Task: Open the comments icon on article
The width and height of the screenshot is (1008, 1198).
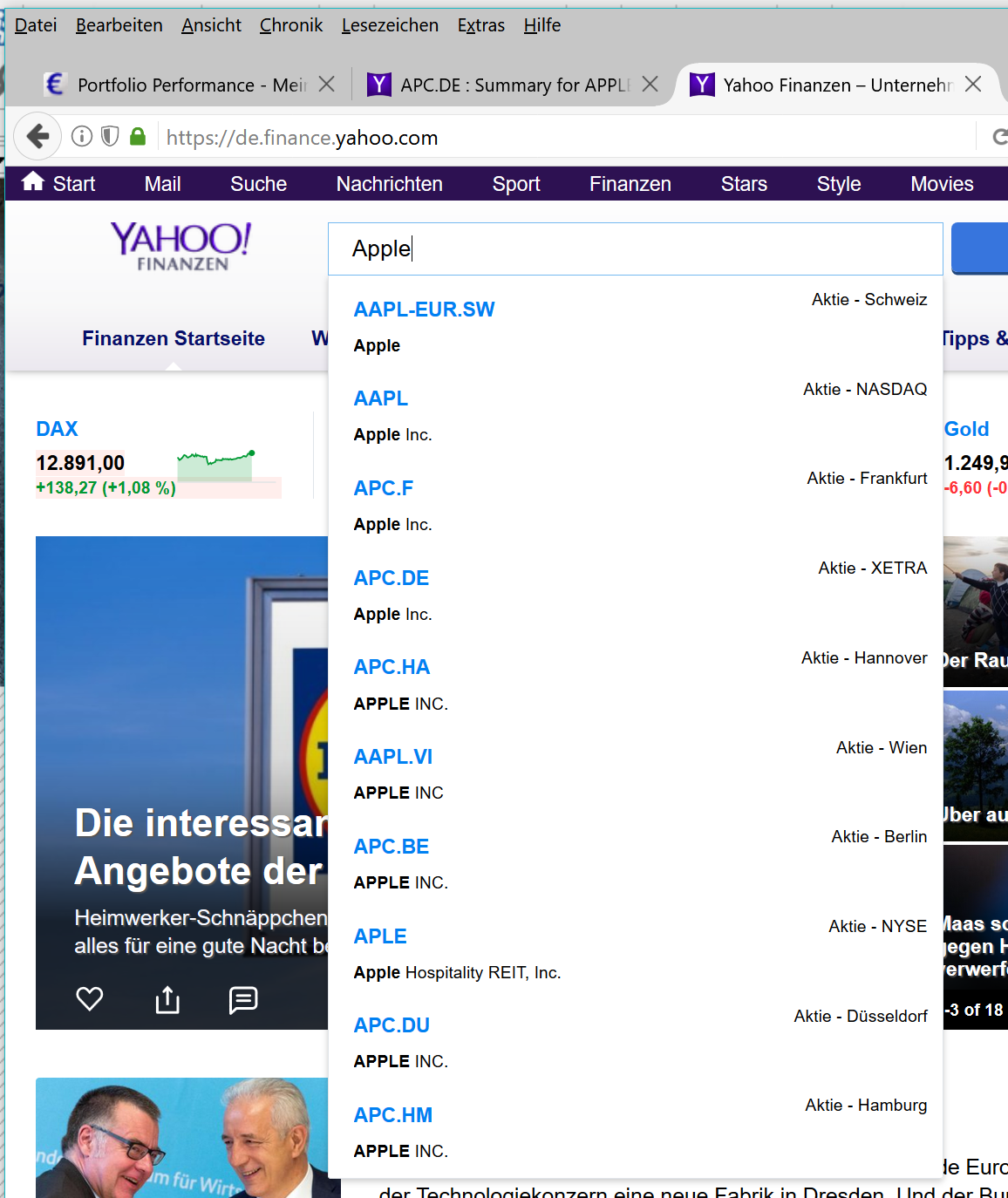Action: point(243,999)
